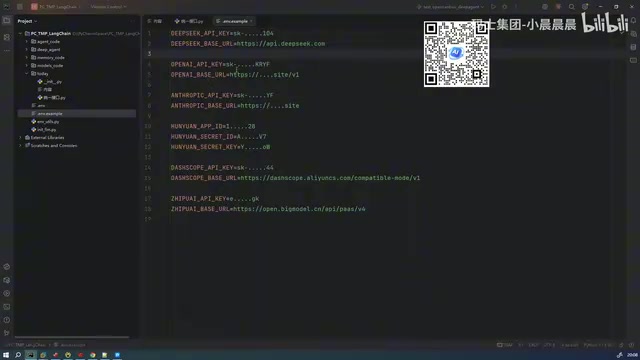Switch to PyCharm in the taskbar
This screenshot has width=640, height=360.
[31, 355]
